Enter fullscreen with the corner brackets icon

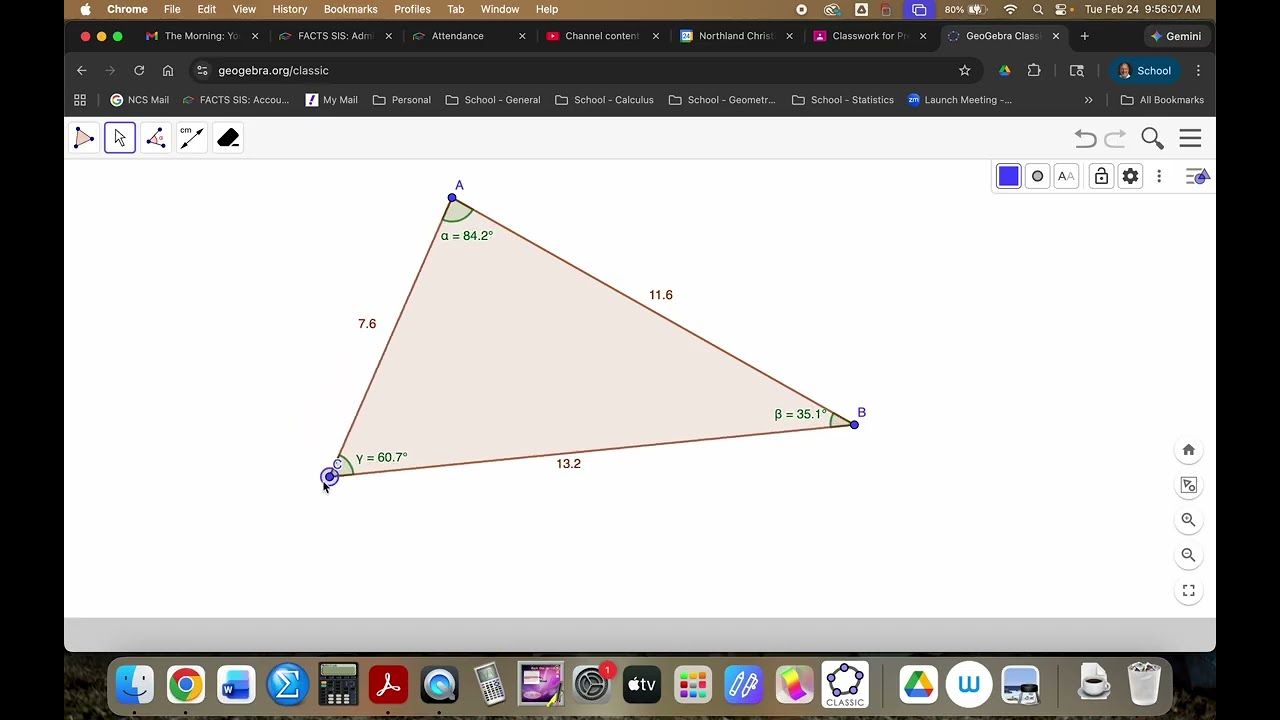point(1189,591)
